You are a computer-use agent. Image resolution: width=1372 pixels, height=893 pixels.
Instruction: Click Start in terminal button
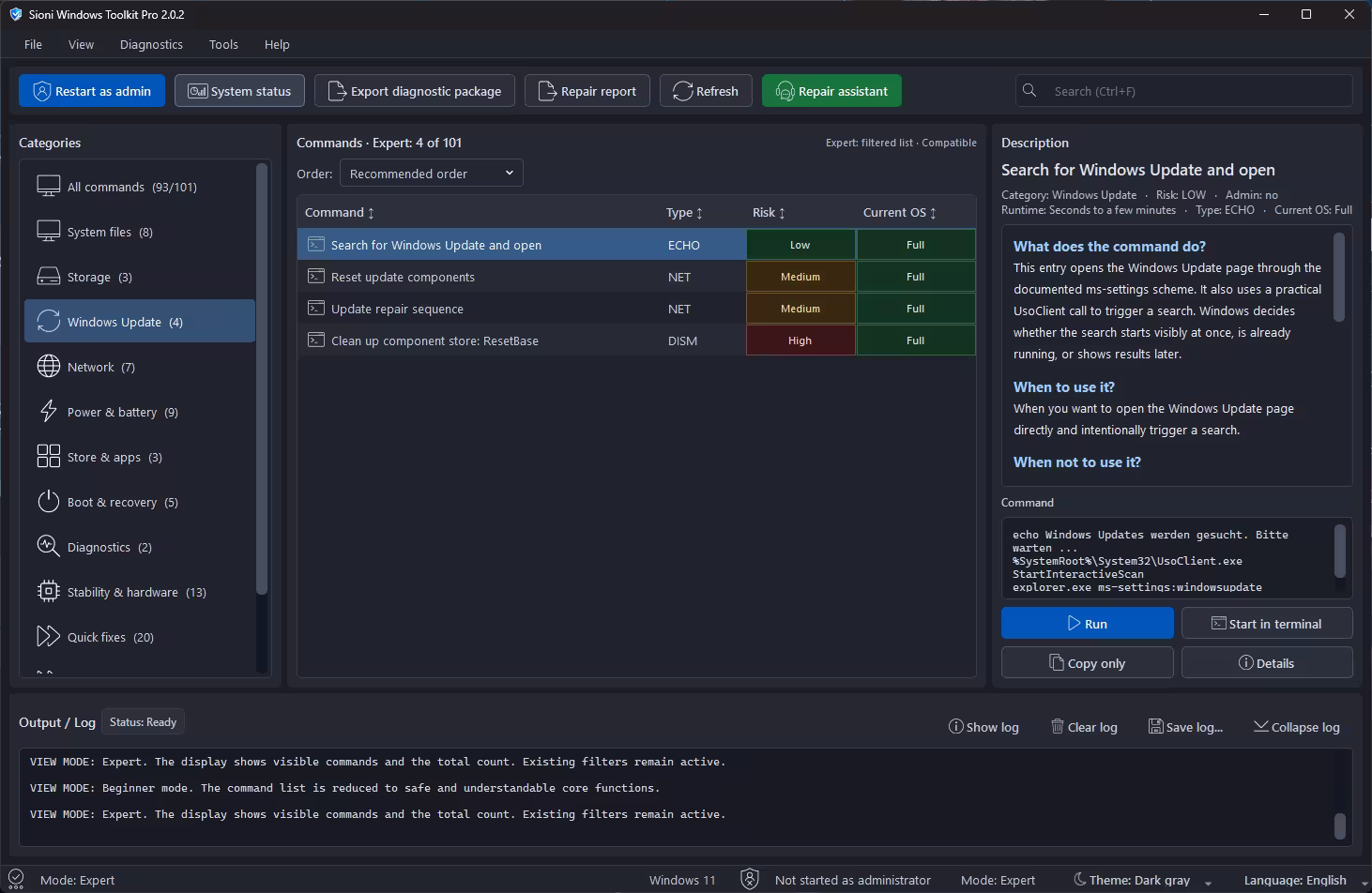pos(1267,624)
